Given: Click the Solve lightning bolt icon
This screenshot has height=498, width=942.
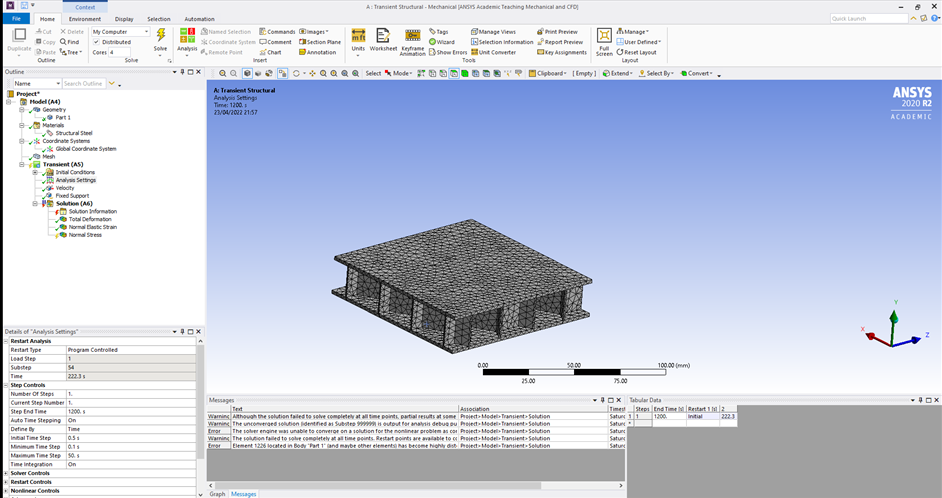Looking at the screenshot, I should pyautogui.click(x=160, y=36).
